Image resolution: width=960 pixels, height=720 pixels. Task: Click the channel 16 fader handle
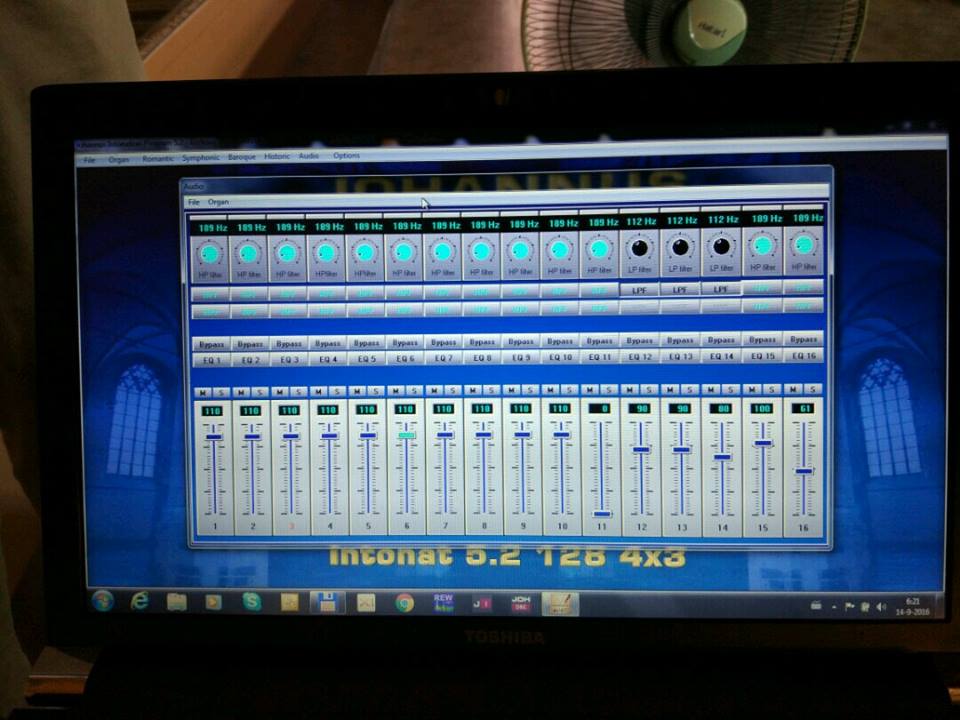804,471
